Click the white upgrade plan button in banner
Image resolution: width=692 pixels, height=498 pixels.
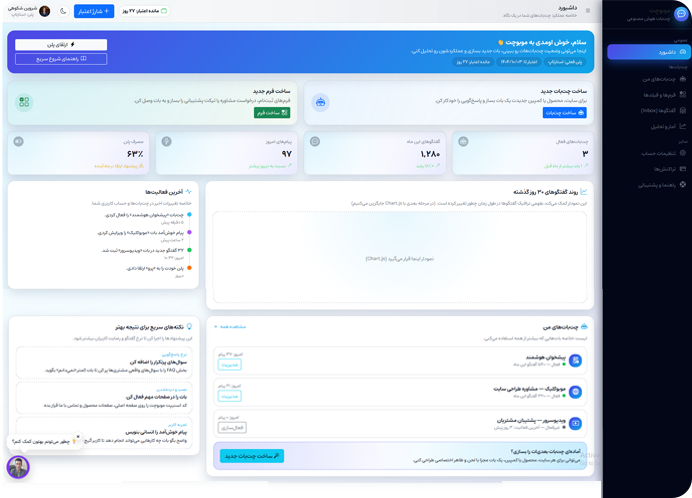point(61,45)
